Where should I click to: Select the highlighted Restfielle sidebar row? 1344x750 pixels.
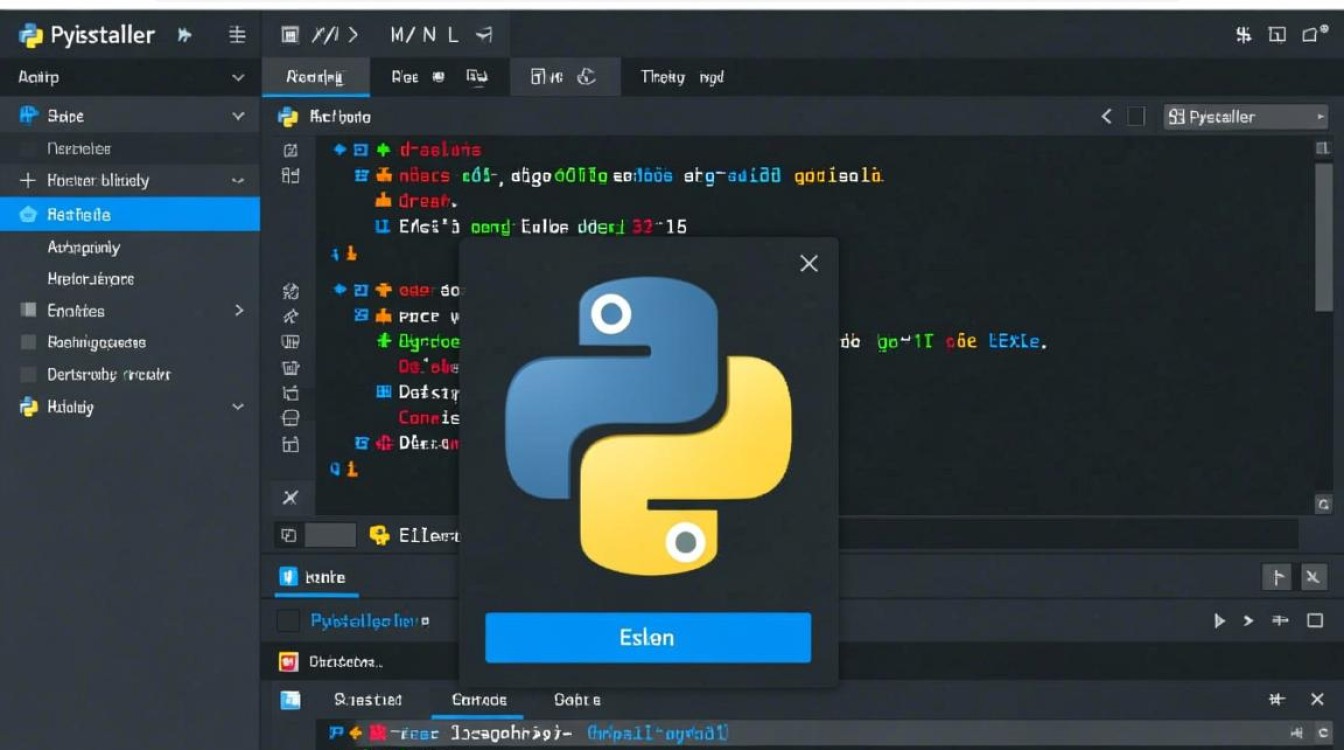coord(130,214)
